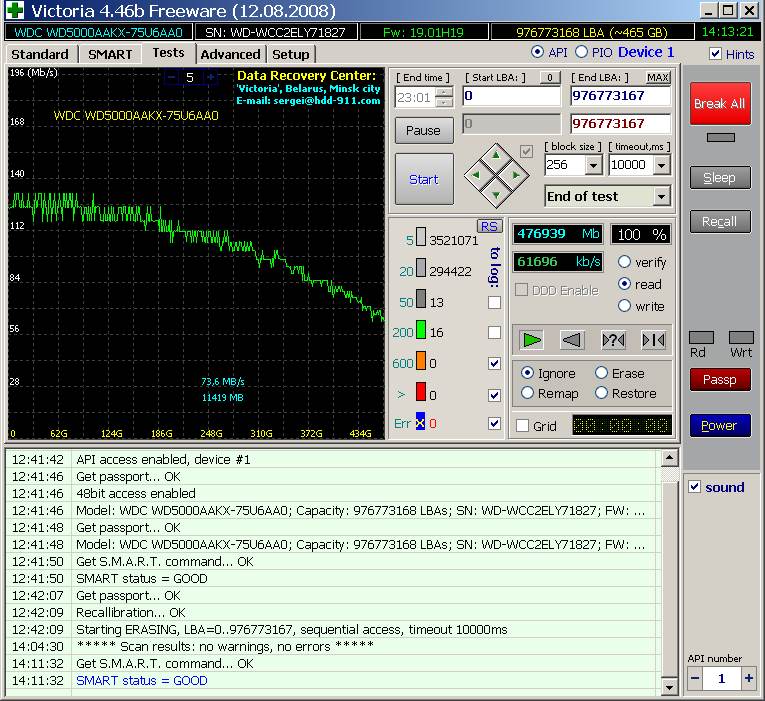Open the Setup tab
Image resolution: width=765 pixels, height=701 pixels.
click(291, 54)
